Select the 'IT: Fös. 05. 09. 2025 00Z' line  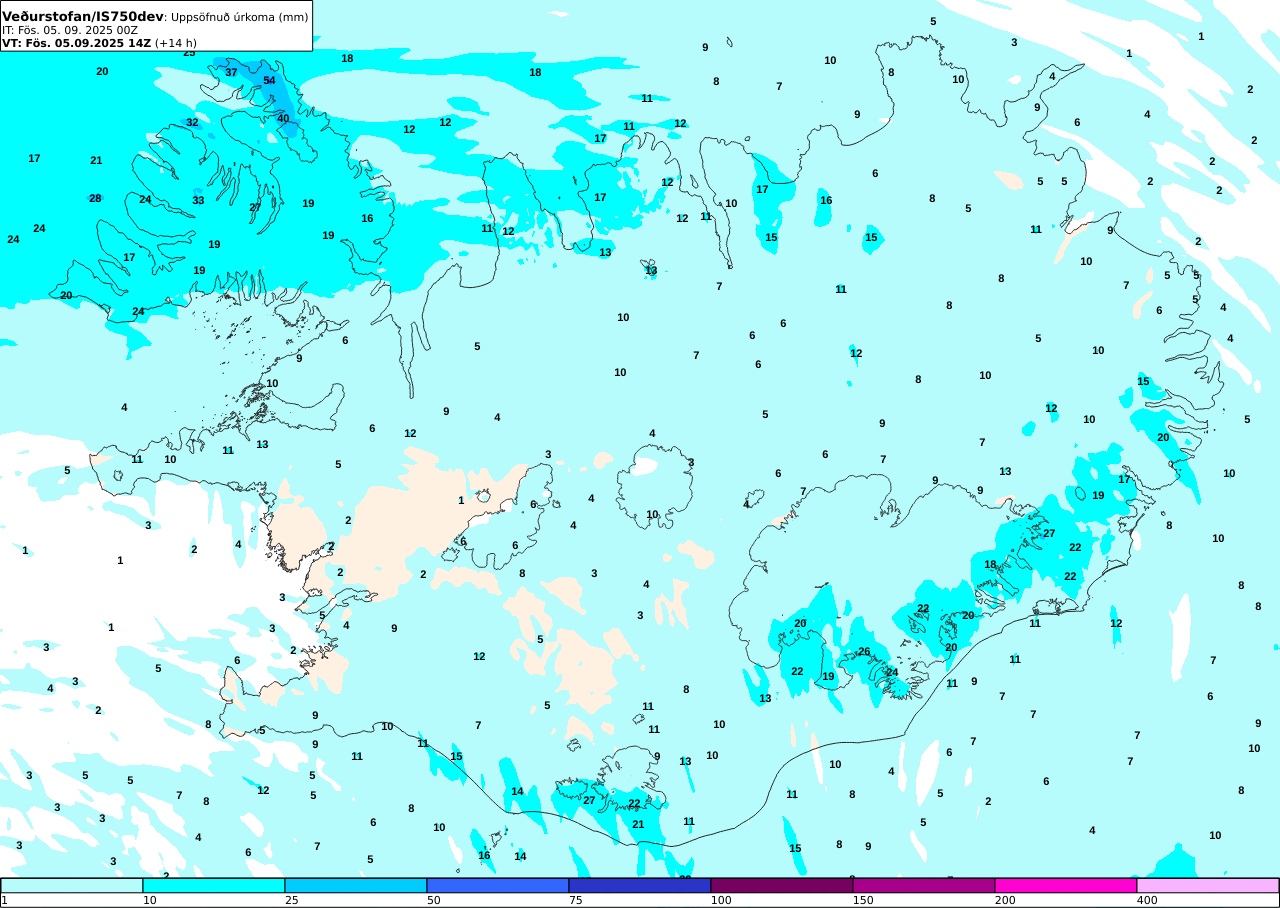click(x=70, y=30)
